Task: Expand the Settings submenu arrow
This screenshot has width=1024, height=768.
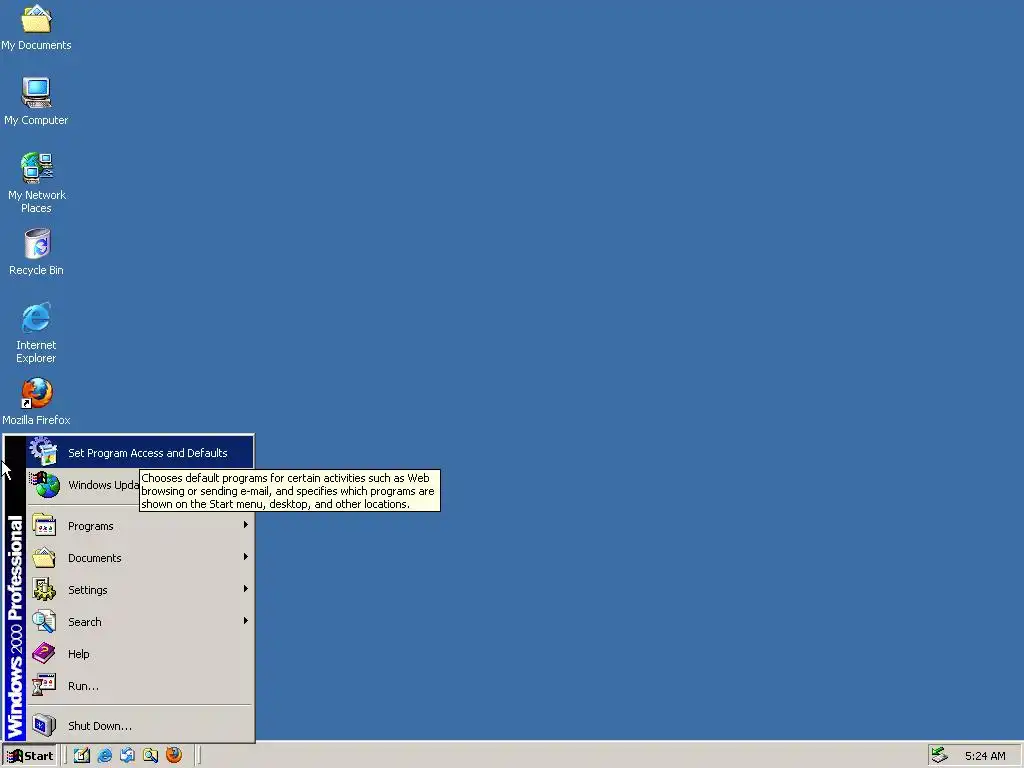Action: pos(246,589)
